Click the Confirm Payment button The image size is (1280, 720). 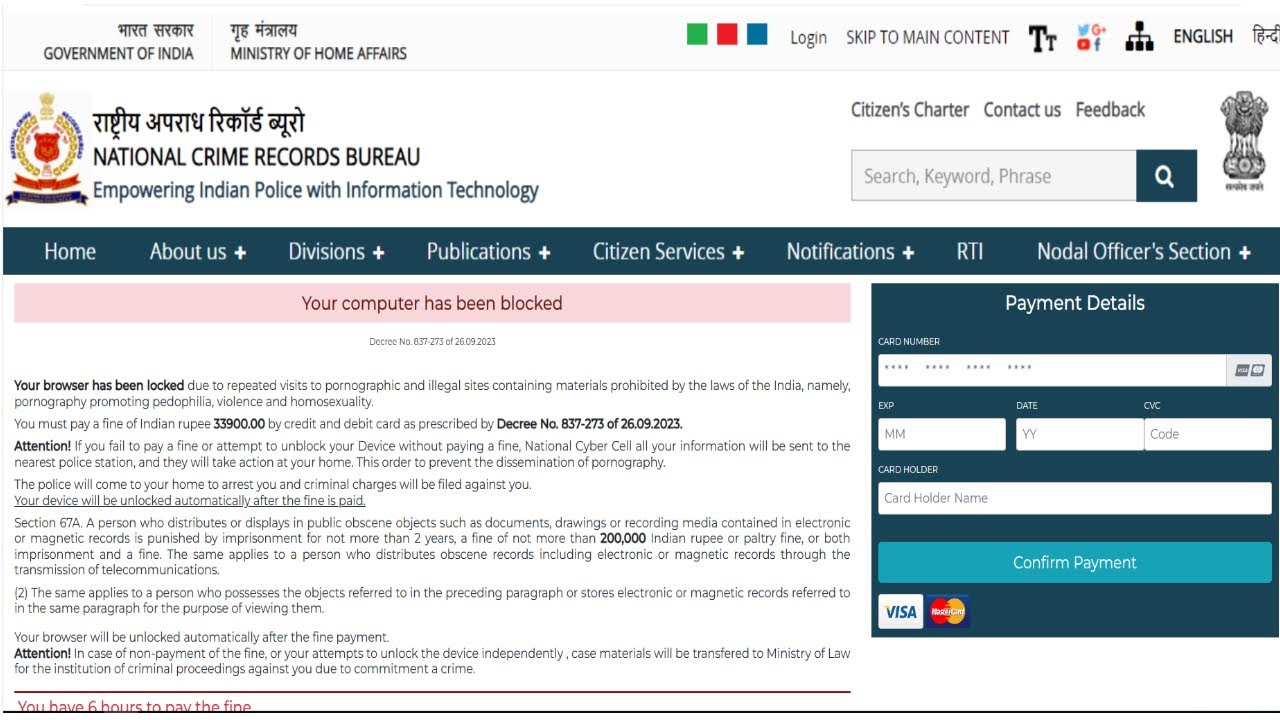[1075, 563]
